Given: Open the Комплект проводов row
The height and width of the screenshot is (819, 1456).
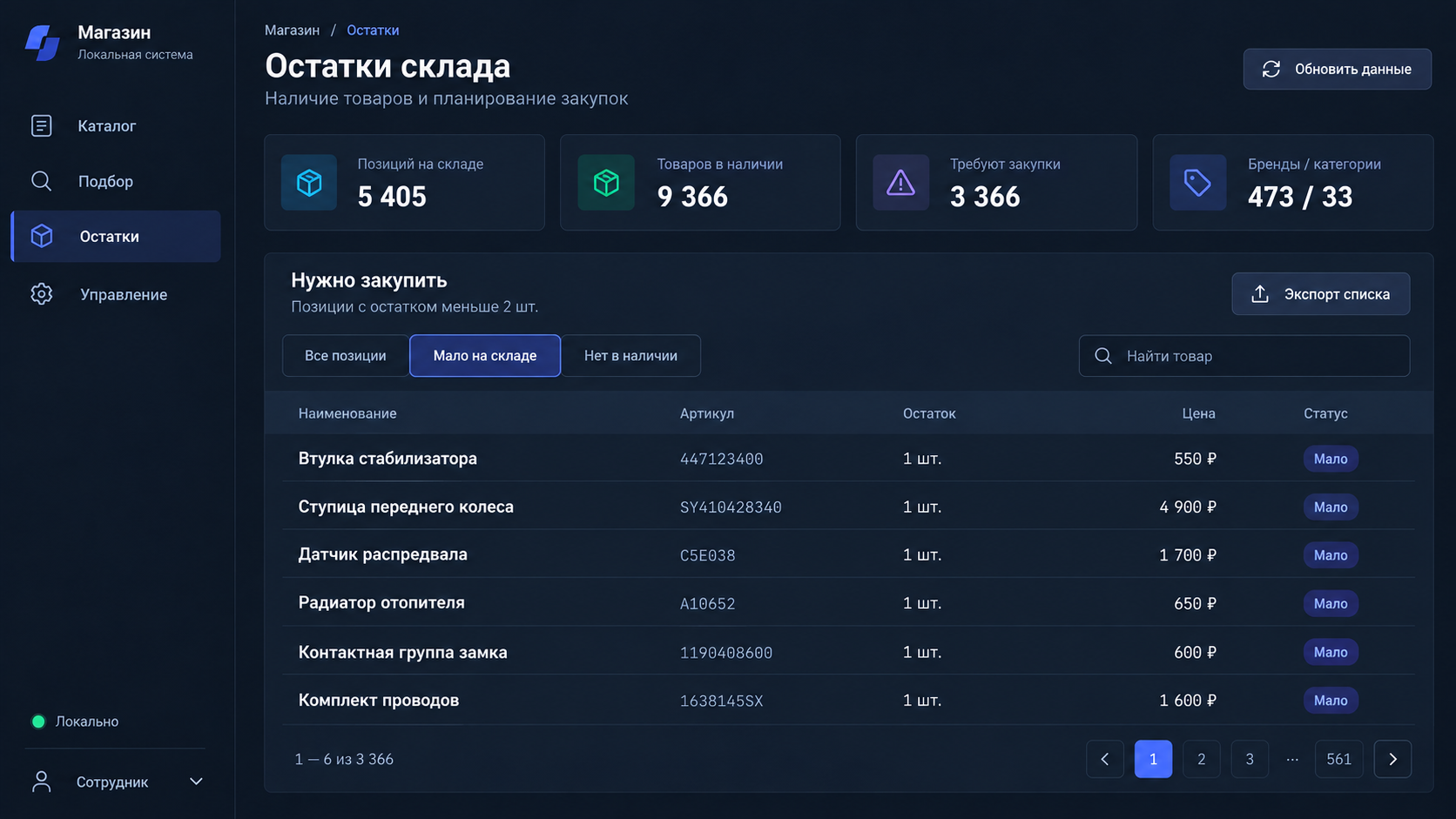Looking at the screenshot, I should pos(848,700).
